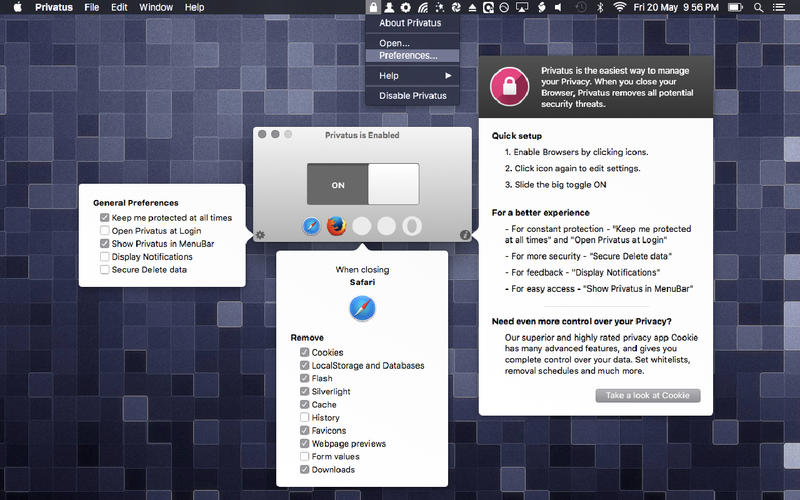The height and width of the screenshot is (500, 800).
Task: Click the battery status icon
Action: [735, 7]
